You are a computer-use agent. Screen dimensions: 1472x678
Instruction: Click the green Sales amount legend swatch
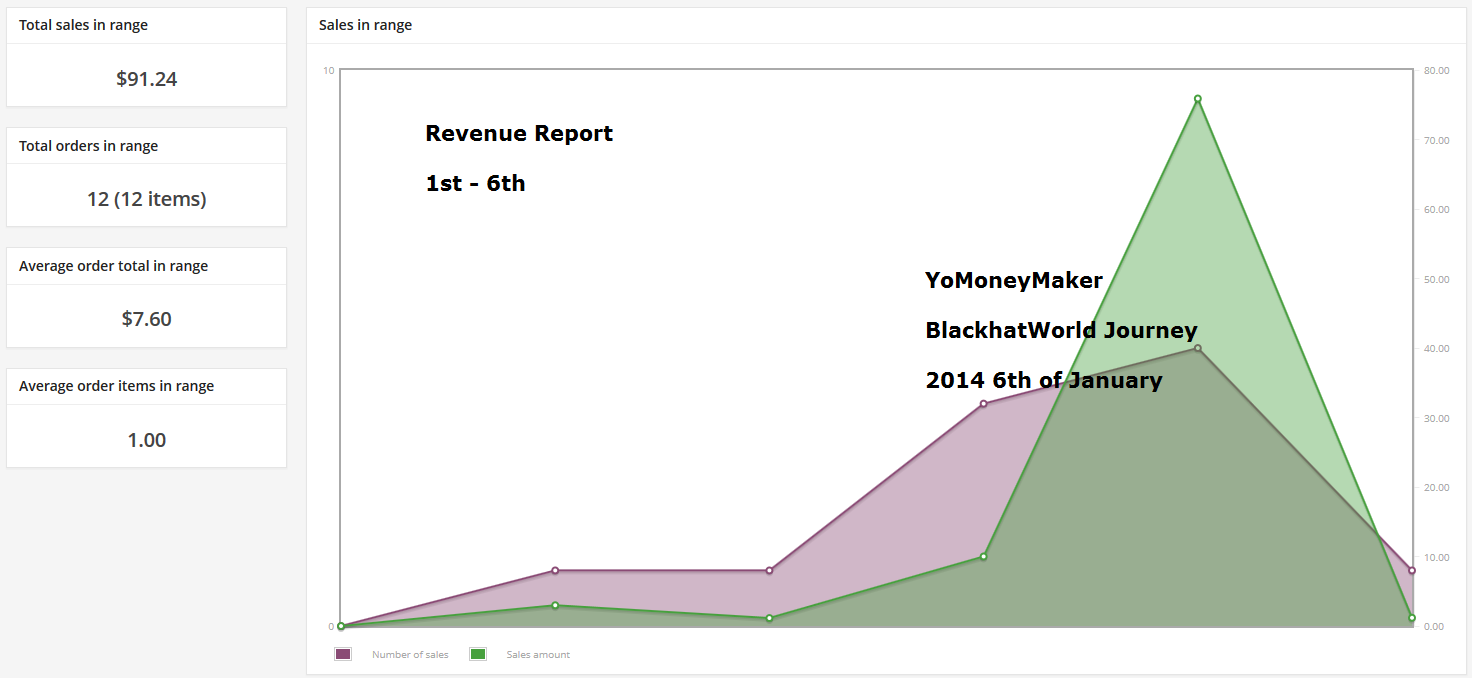click(x=478, y=654)
